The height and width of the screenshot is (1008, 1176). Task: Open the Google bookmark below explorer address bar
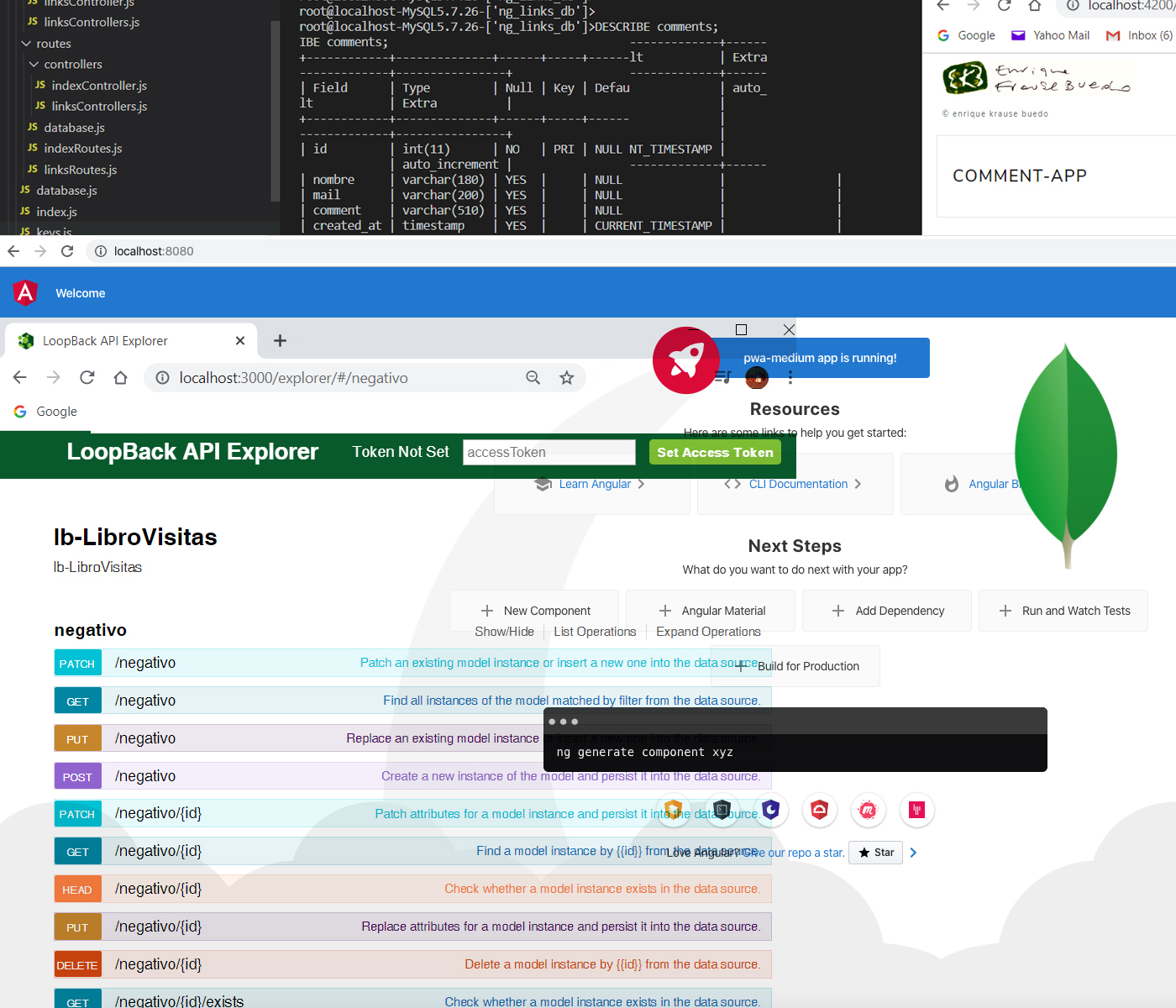pyautogui.click(x=46, y=412)
